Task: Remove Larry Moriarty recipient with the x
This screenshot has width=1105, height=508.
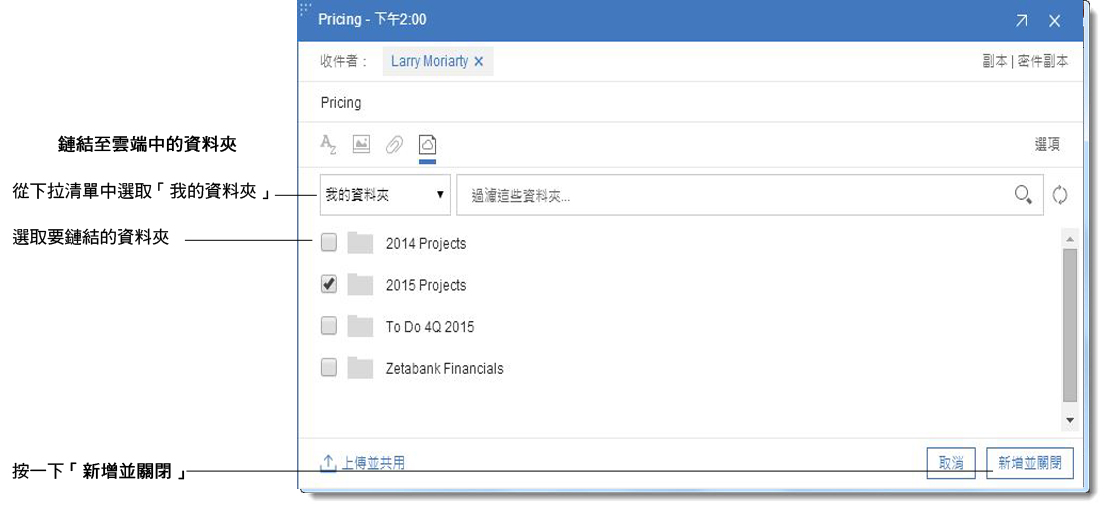Action: pyautogui.click(x=479, y=62)
